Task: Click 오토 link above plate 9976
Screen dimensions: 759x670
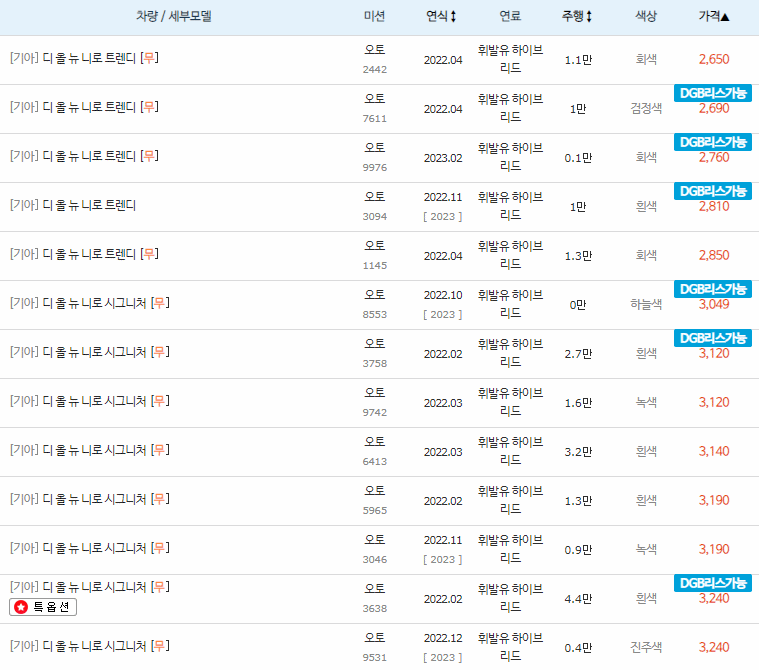Action: tap(375, 147)
